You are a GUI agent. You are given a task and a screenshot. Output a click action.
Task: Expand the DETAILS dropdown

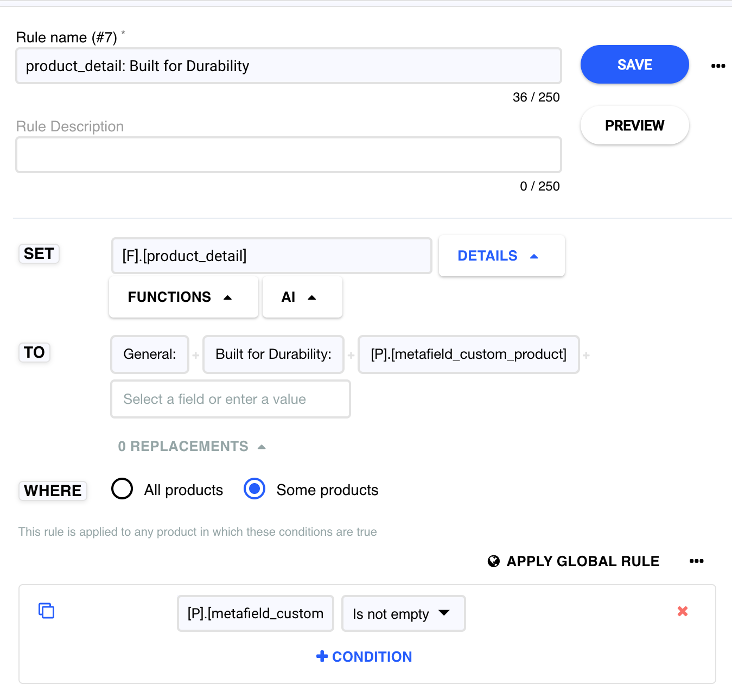coord(501,256)
